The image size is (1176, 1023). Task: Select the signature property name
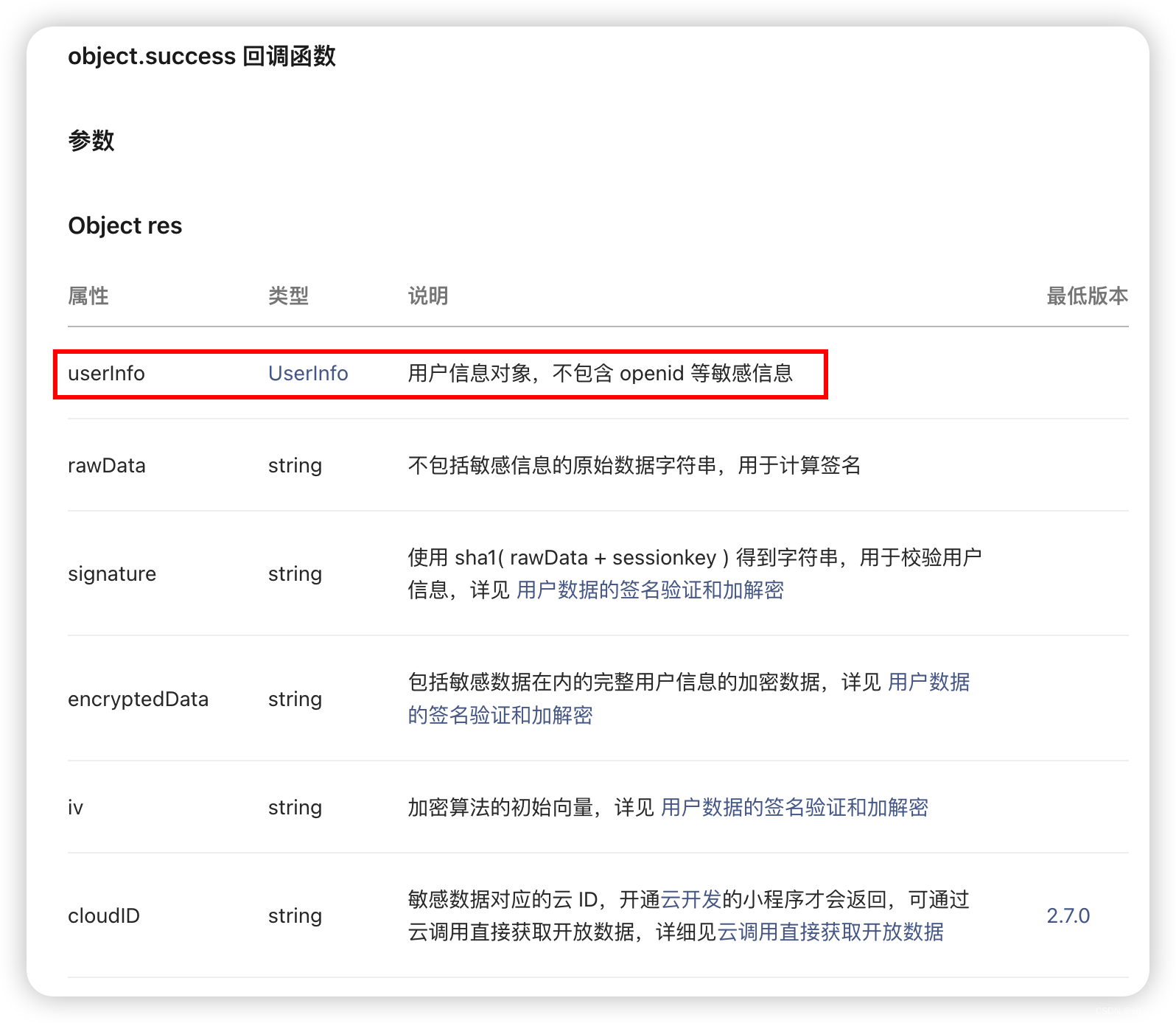[112, 574]
